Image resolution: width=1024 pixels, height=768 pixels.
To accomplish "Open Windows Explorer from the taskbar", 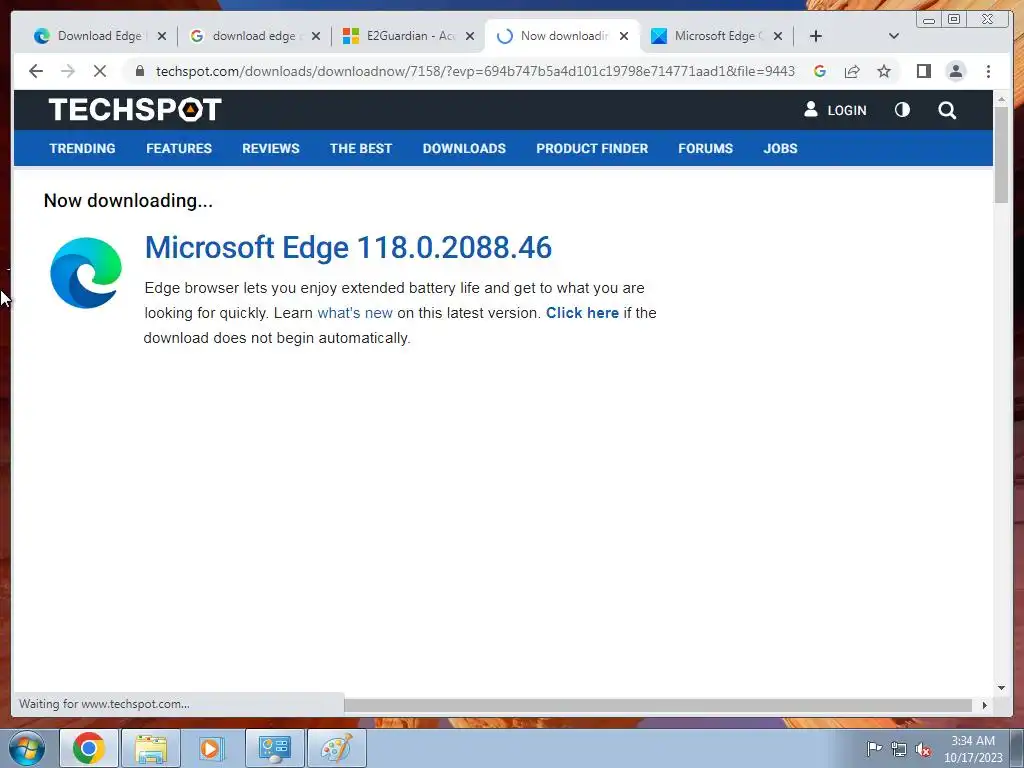I will 151,748.
